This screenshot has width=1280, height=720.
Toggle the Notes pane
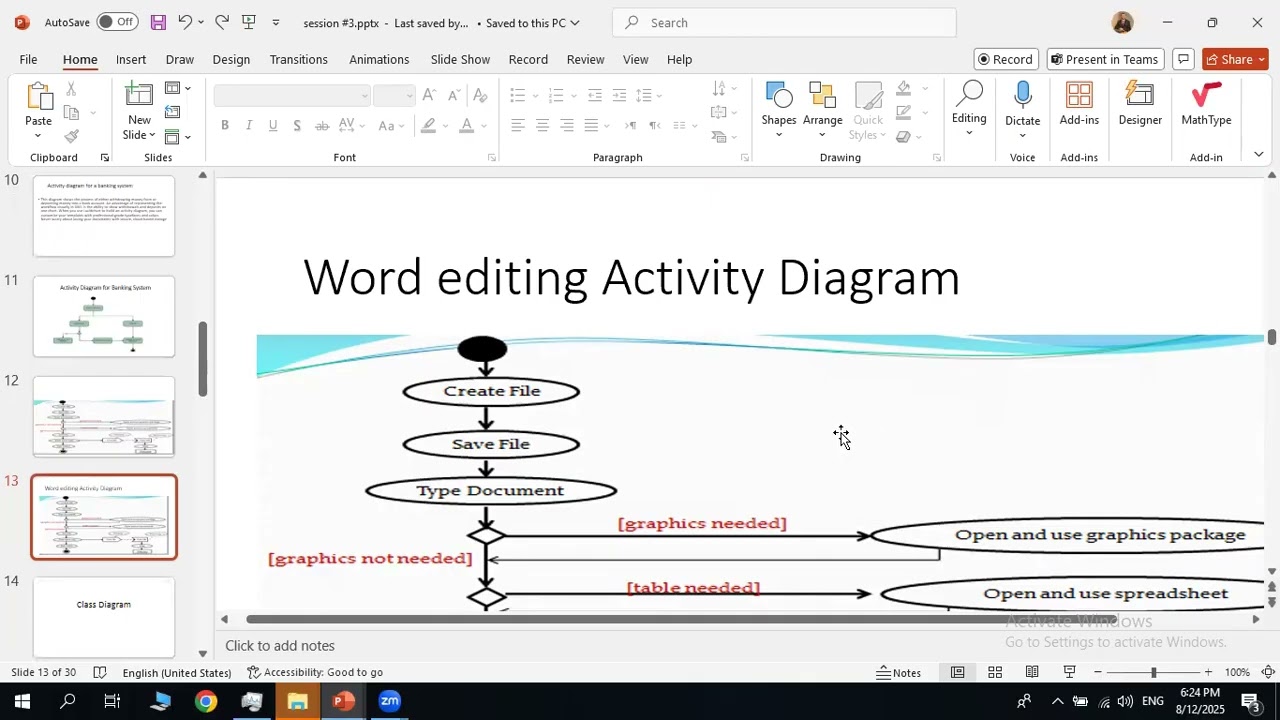tap(898, 672)
